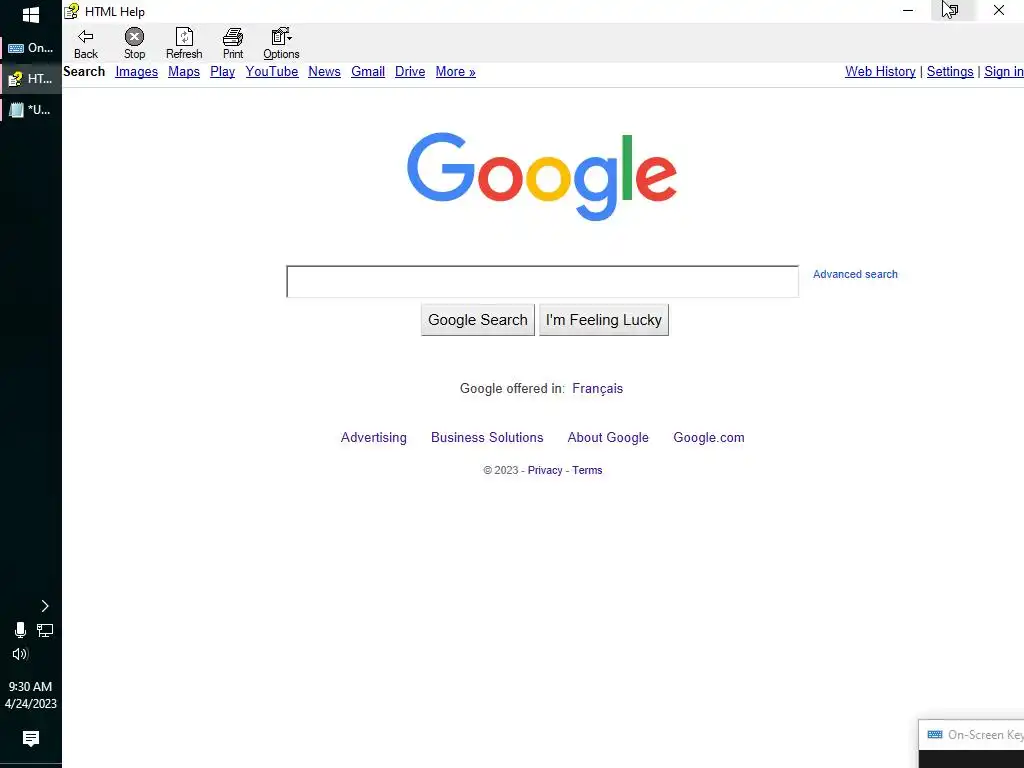Open the network tray icon
Image resolution: width=1024 pixels, height=768 pixels.
(x=45, y=630)
